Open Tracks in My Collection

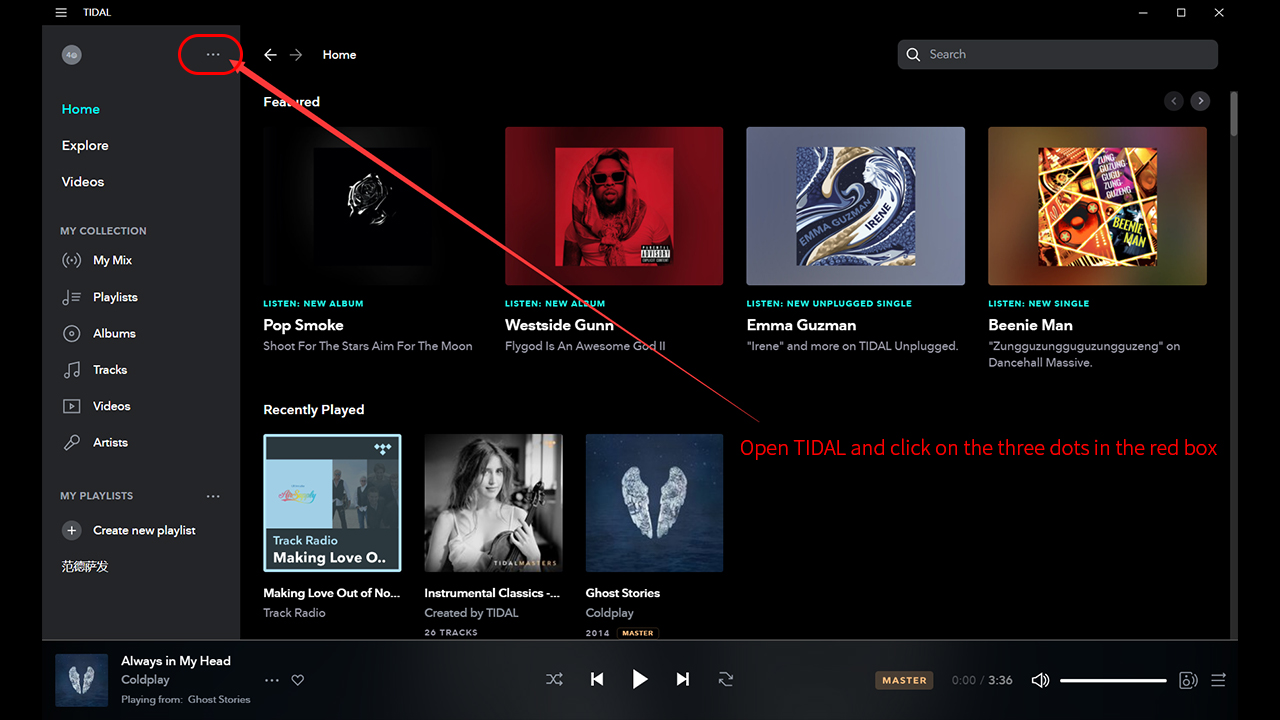[x=95, y=370]
